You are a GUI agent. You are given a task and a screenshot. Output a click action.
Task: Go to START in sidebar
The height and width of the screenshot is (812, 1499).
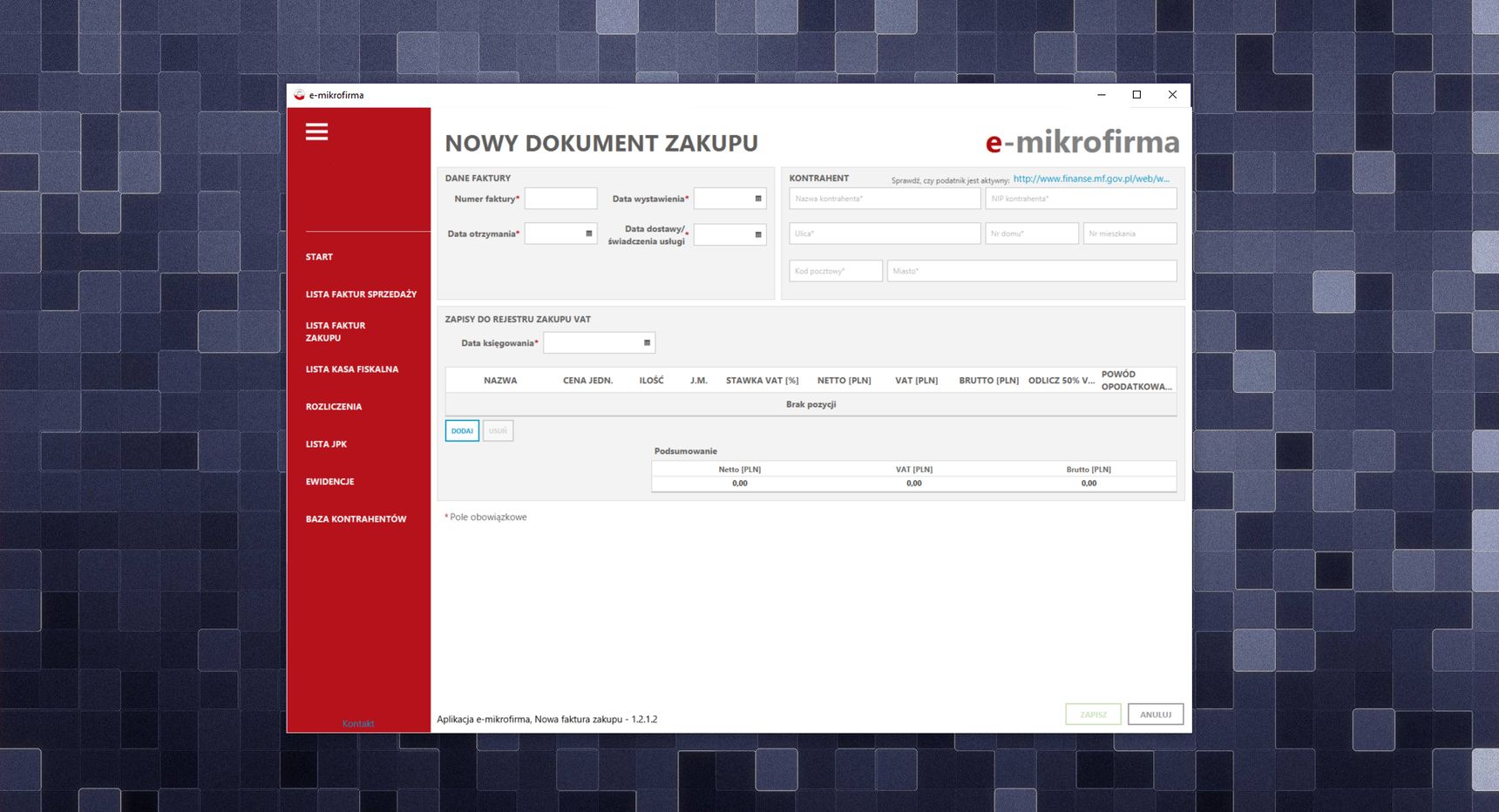[319, 257]
